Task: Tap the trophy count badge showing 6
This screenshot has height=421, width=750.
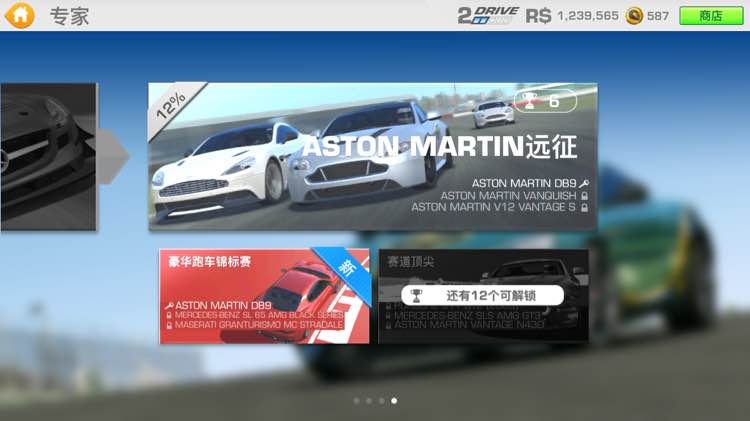Action: (545, 101)
